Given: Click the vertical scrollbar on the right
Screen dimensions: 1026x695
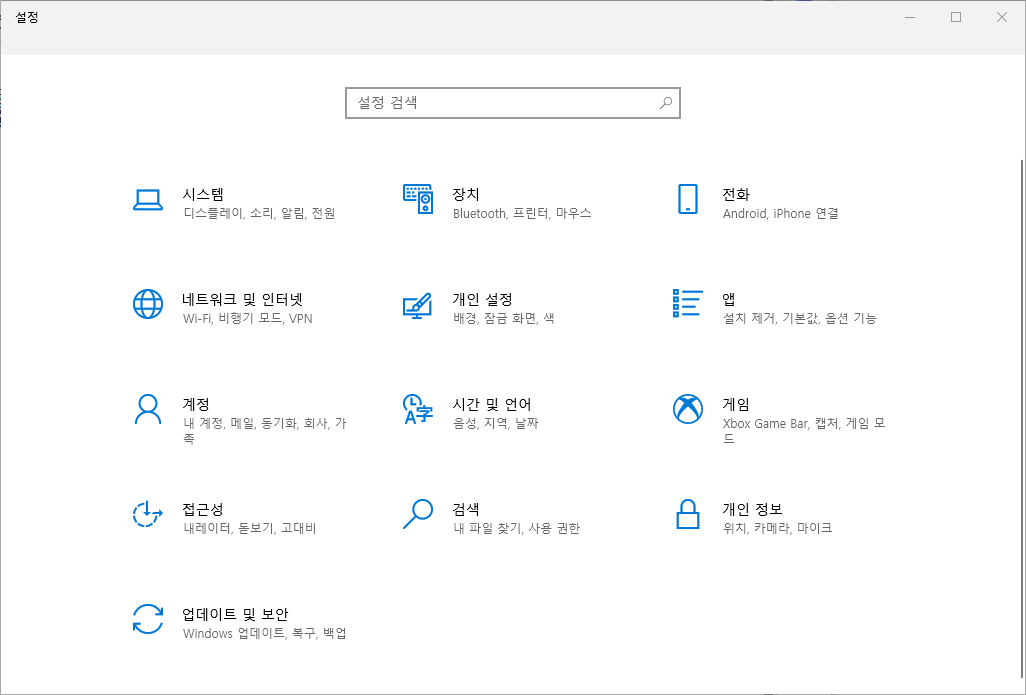Looking at the screenshot, I should [1022, 419].
